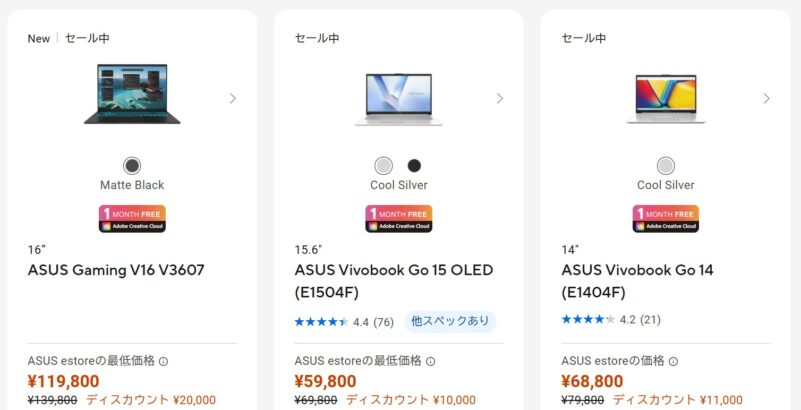Select Matte Black color for Gaming V16

(x=132, y=166)
